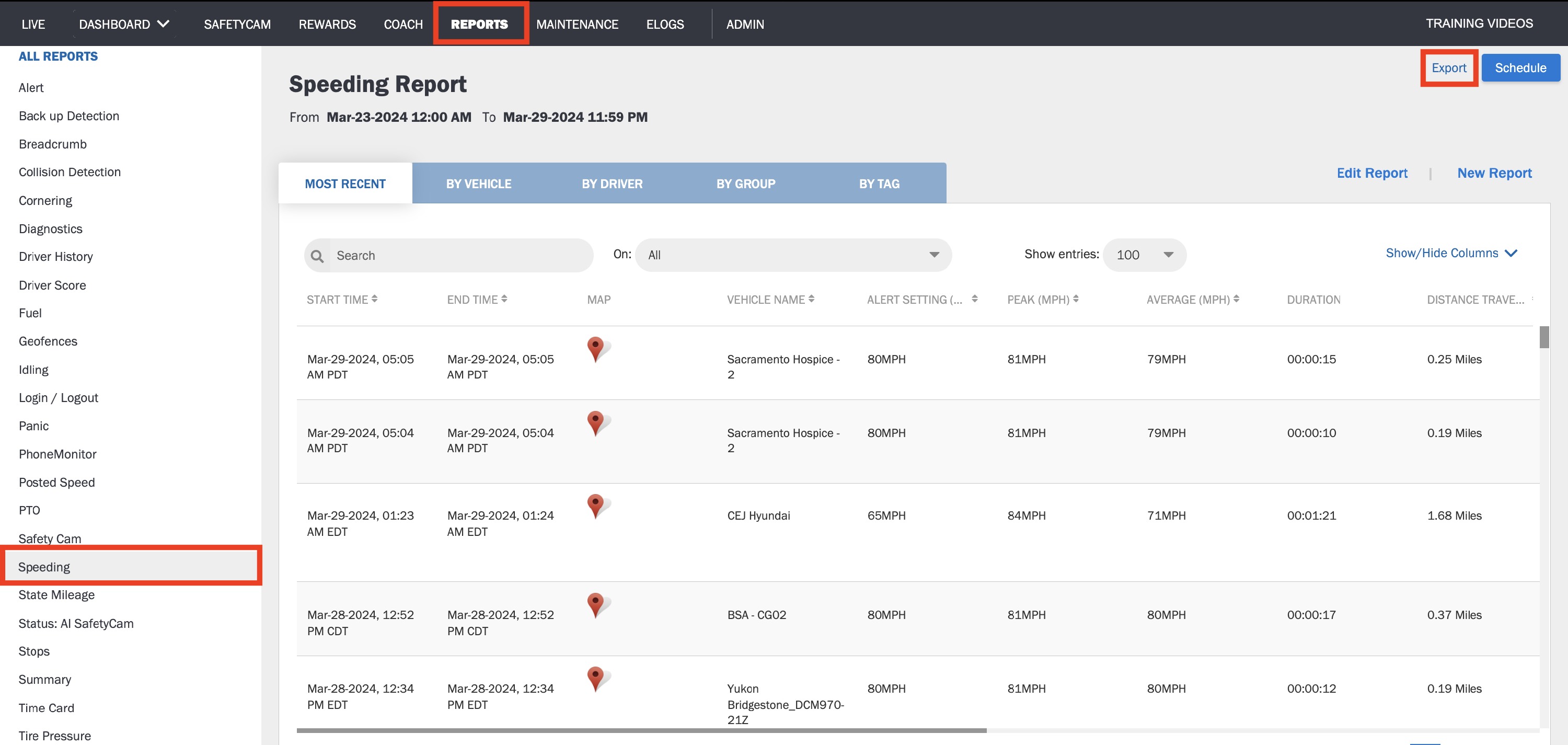
Task: Expand Show/Hide Columns options
Action: [1451, 253]
